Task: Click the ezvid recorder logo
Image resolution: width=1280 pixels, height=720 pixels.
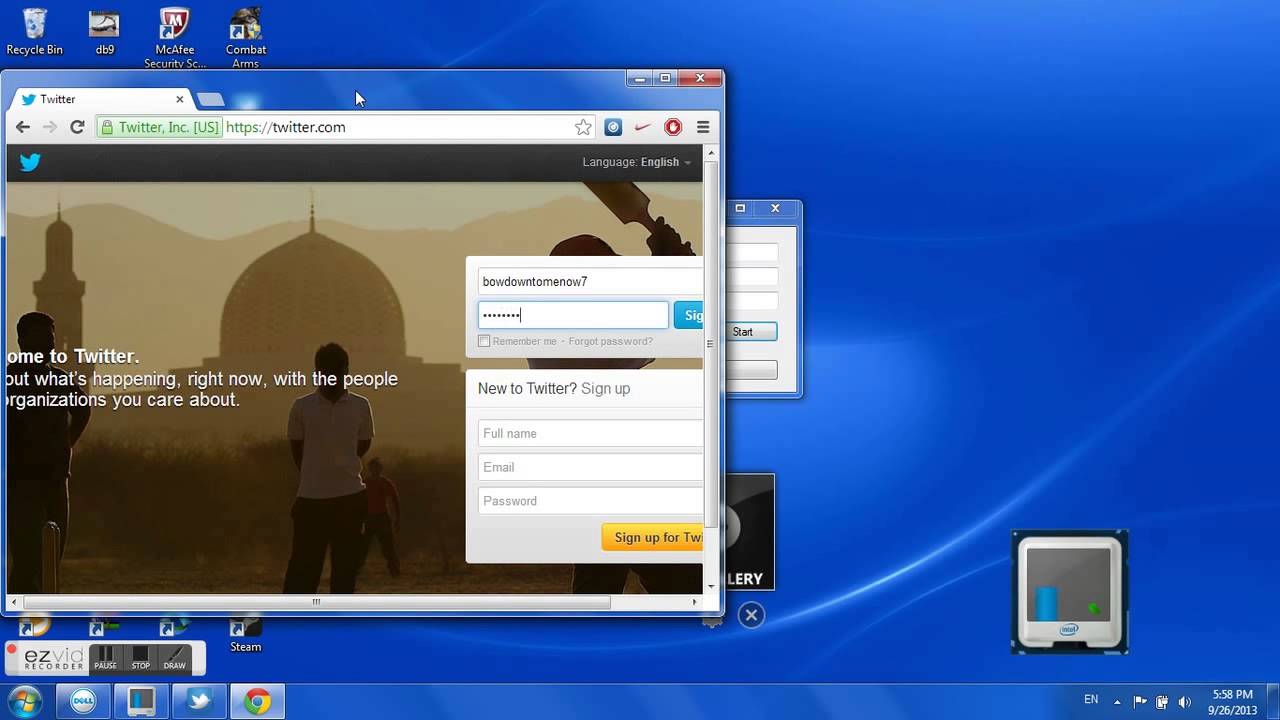Action: pos(54,659)
